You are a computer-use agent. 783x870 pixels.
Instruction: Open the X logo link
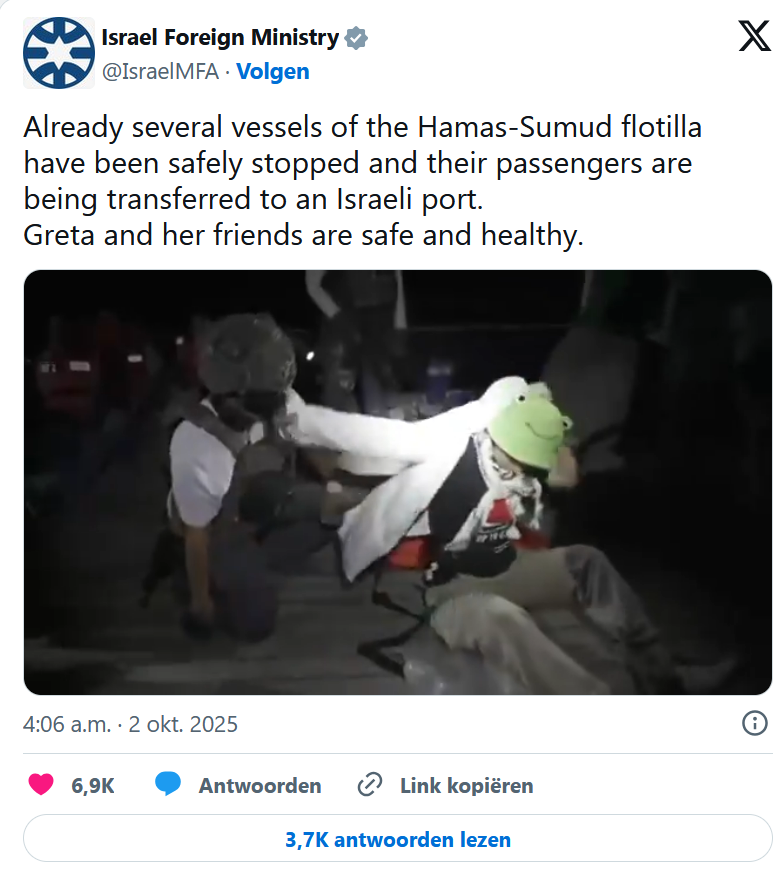coord(754,36)
